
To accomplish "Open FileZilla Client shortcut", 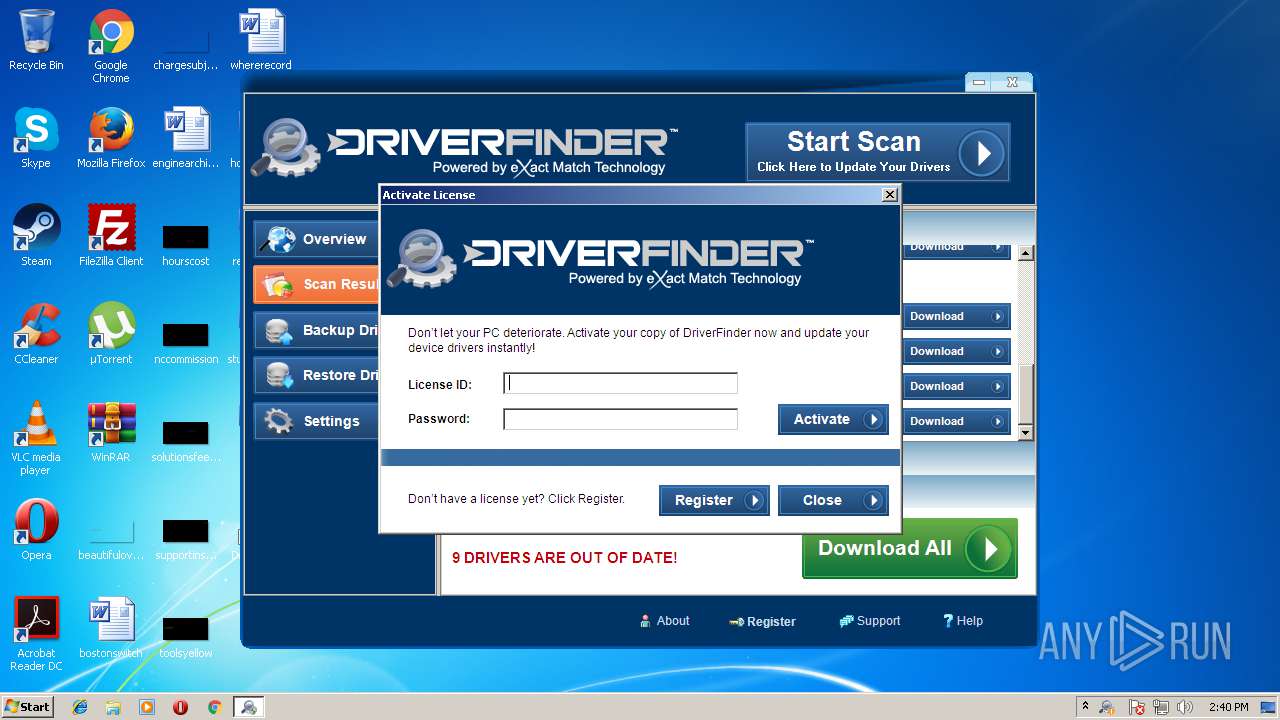I will 111,236.
